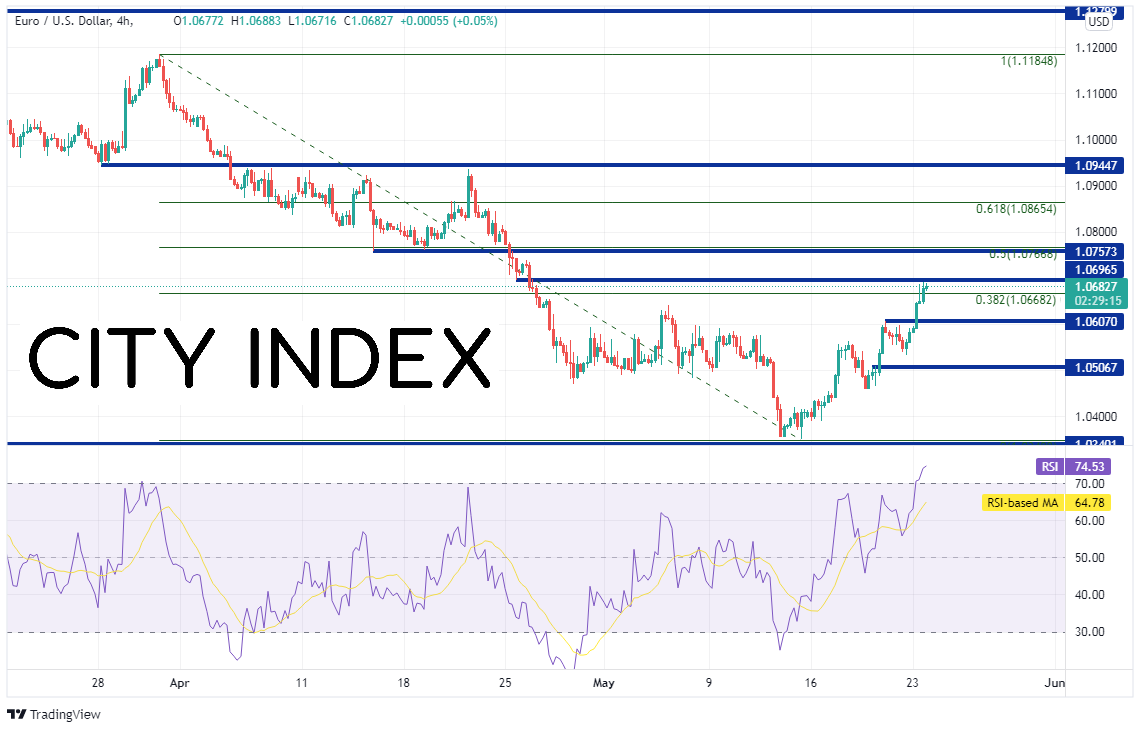
Task: Click the RSI-based MA value 64.78
Action: click(1089, 503)
